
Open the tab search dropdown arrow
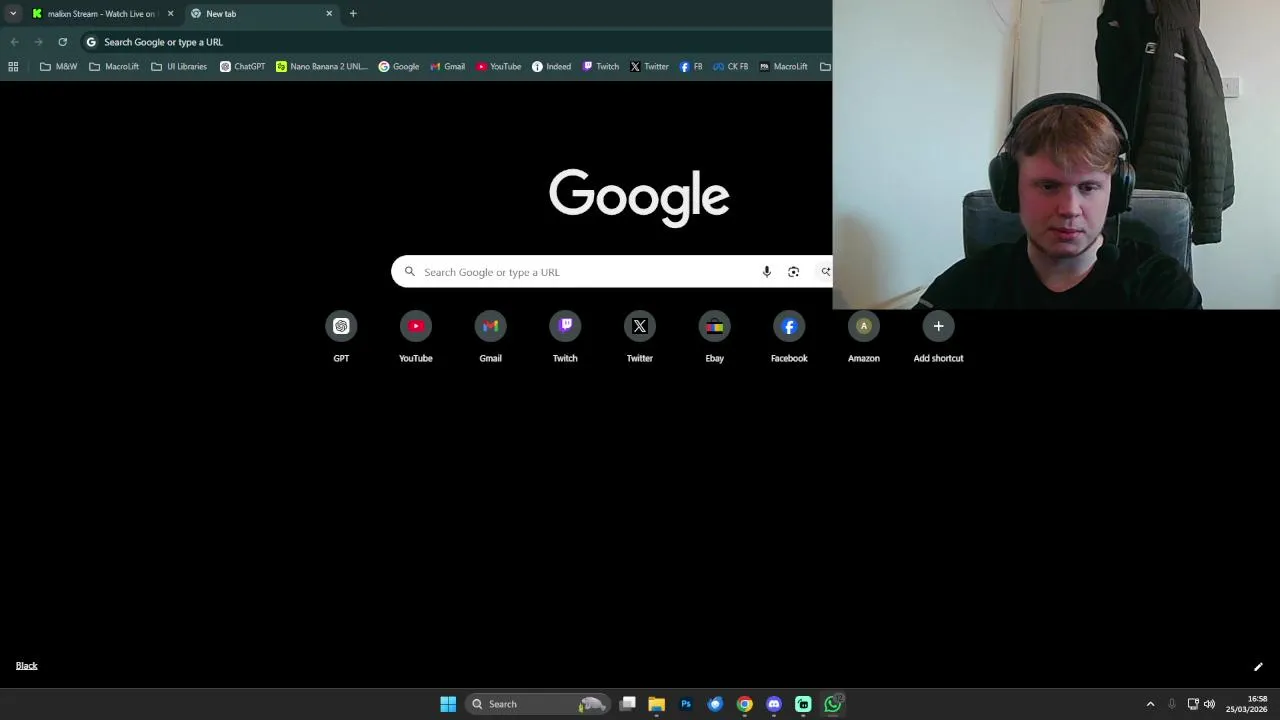tap(13, 14)
